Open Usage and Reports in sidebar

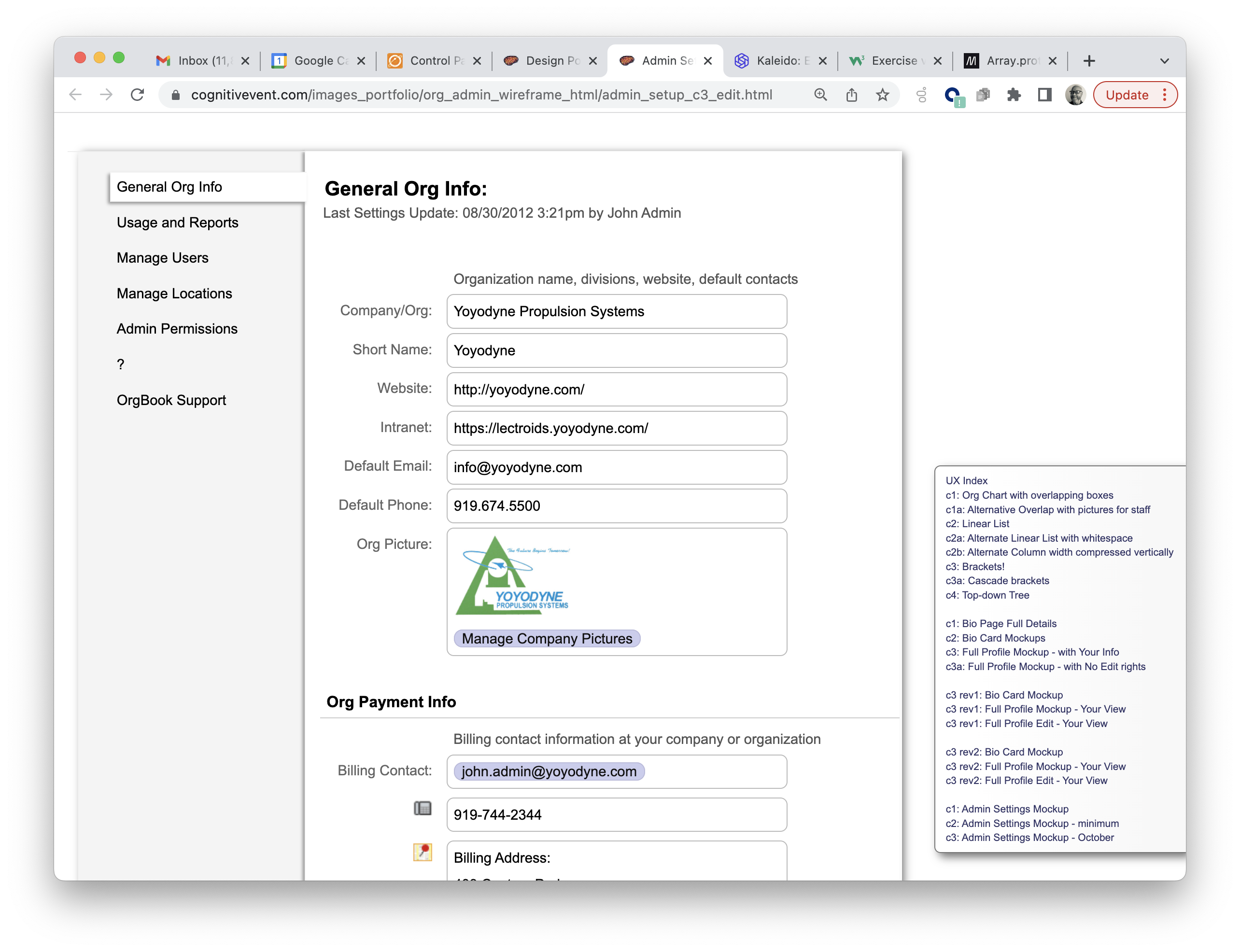pyautogui.click(x=177, y=222)
